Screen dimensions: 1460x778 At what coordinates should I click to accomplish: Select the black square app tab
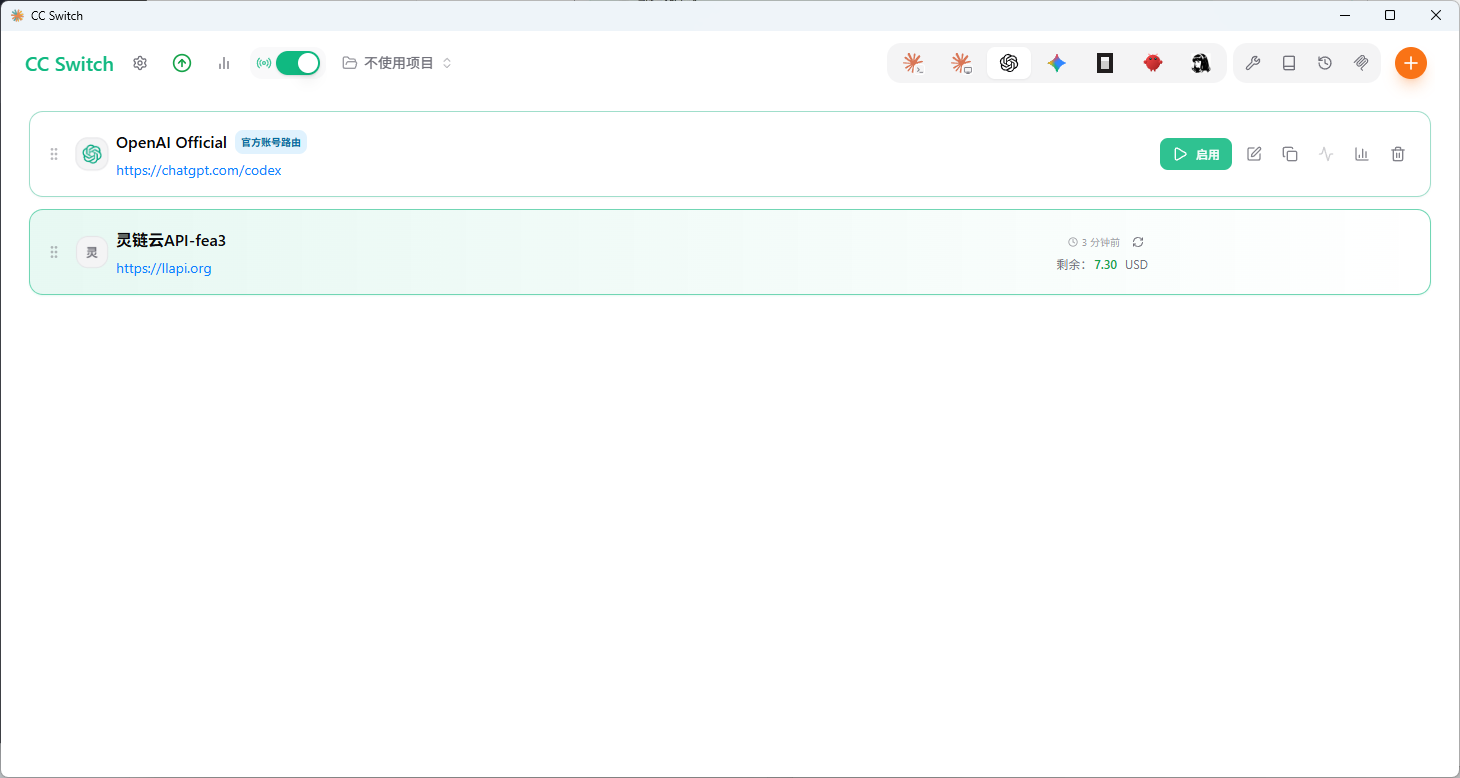1105,63
